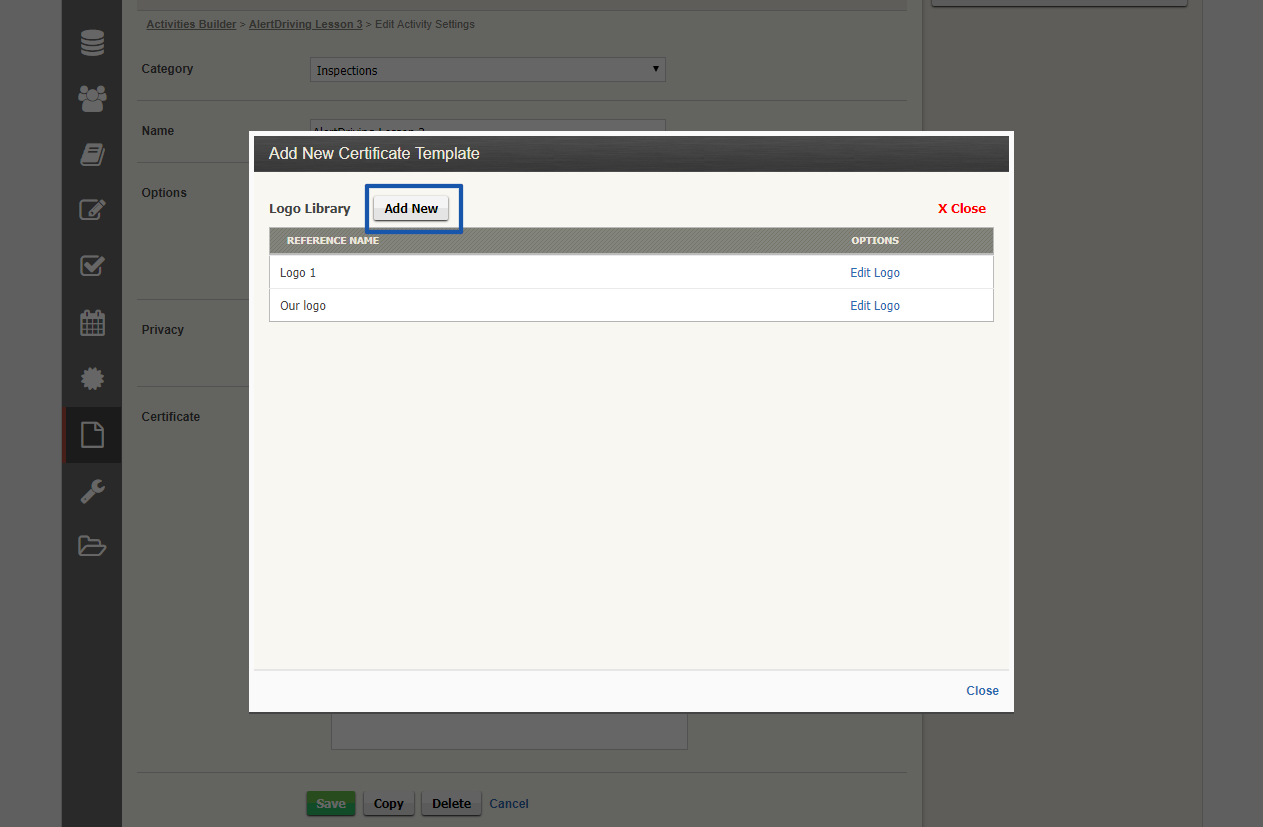This screenshot has height=827, width=1263.
Task: Open Activities Builder breadcrumb link
Action: pyautogui.click(x=191, y=24)
